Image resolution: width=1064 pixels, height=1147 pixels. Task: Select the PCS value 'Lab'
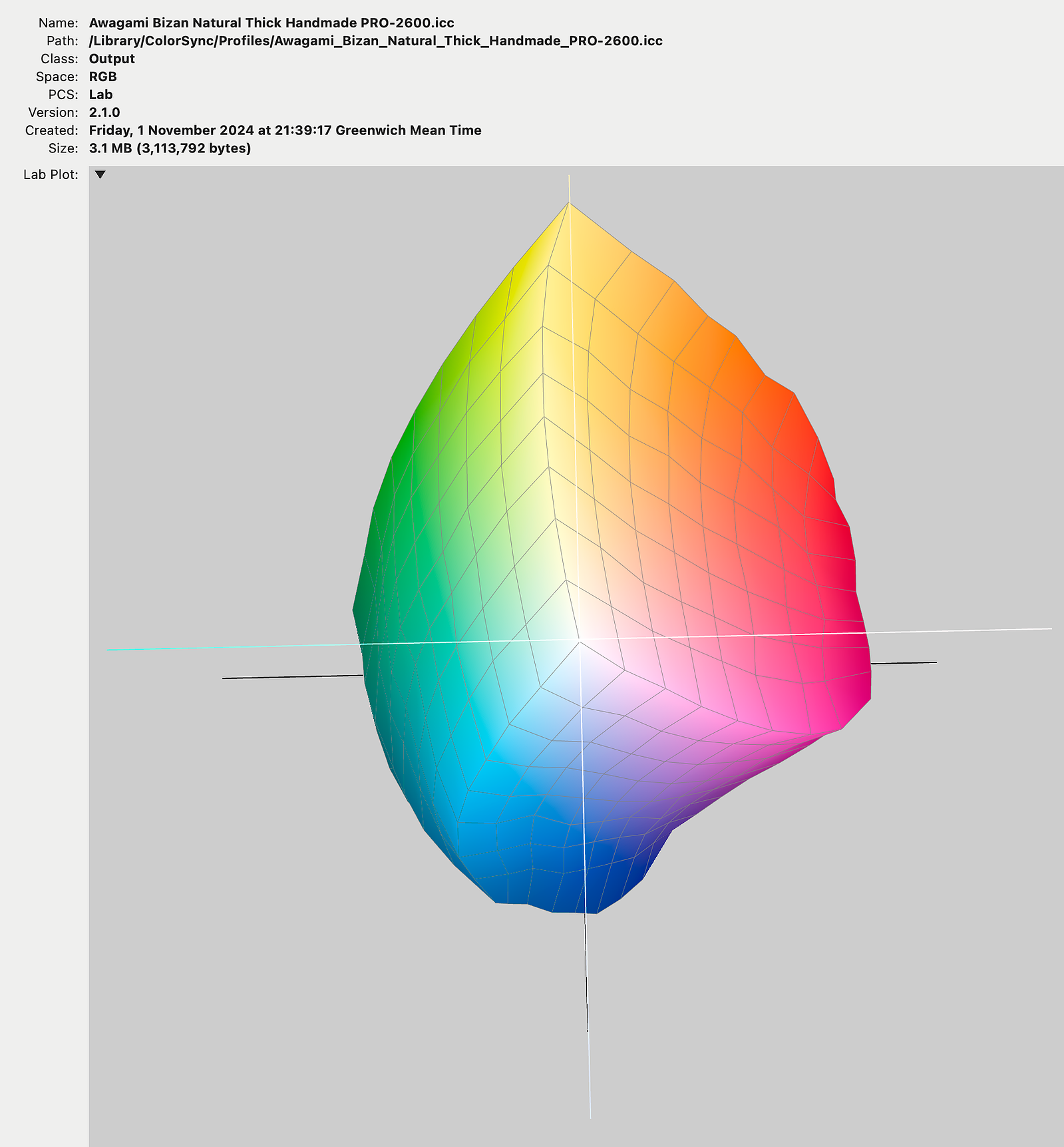tap(100, 95)
